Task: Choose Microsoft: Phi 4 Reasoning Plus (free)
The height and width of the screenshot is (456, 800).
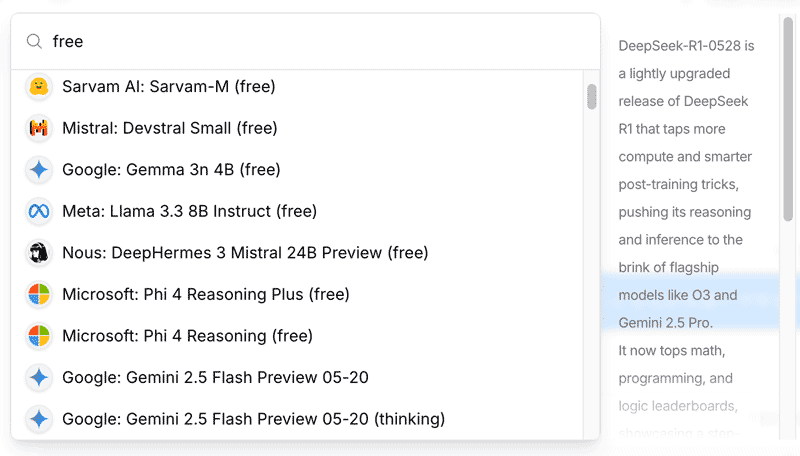Action: 297,294
